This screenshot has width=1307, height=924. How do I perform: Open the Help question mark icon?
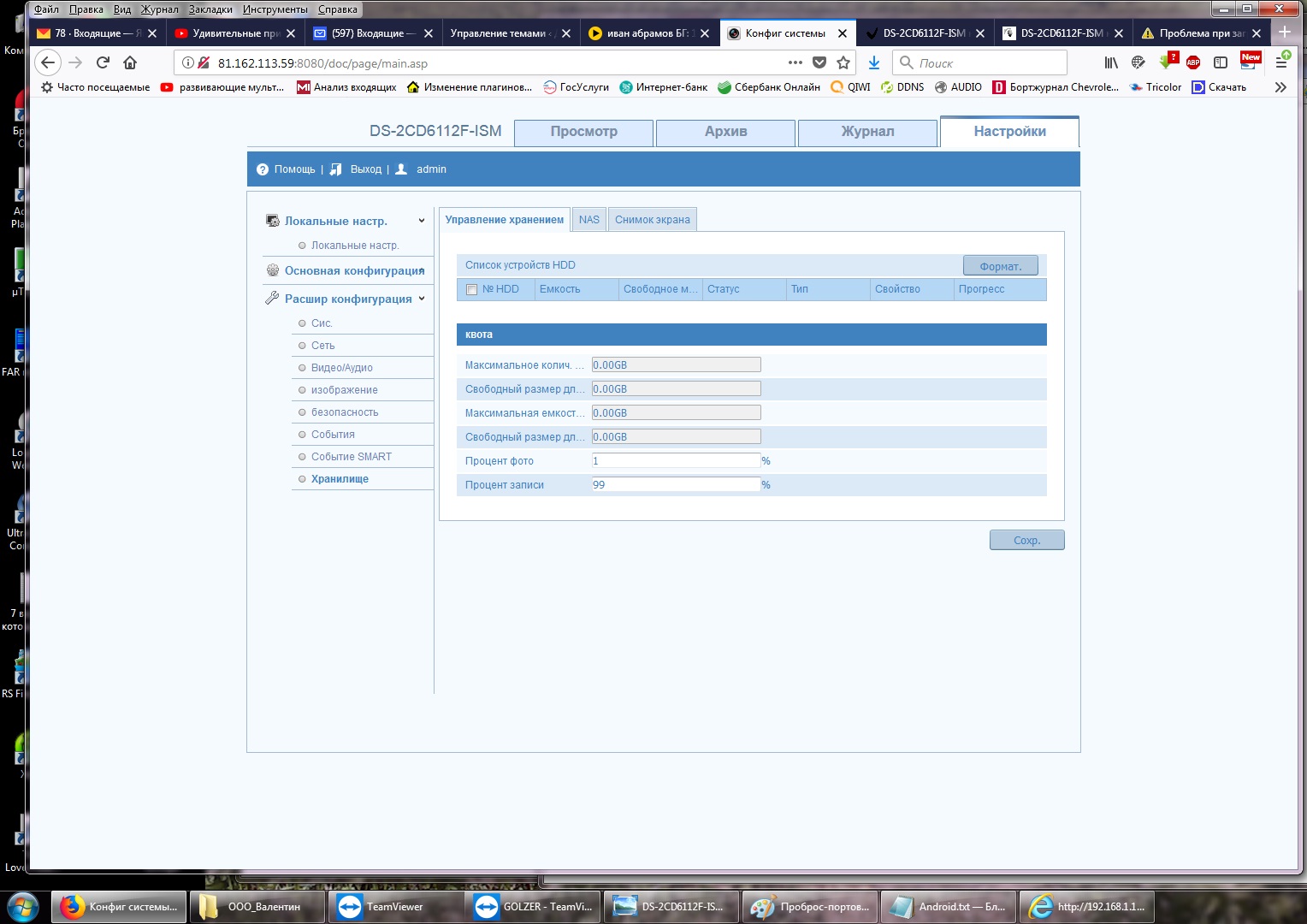[x=263, y=169]
